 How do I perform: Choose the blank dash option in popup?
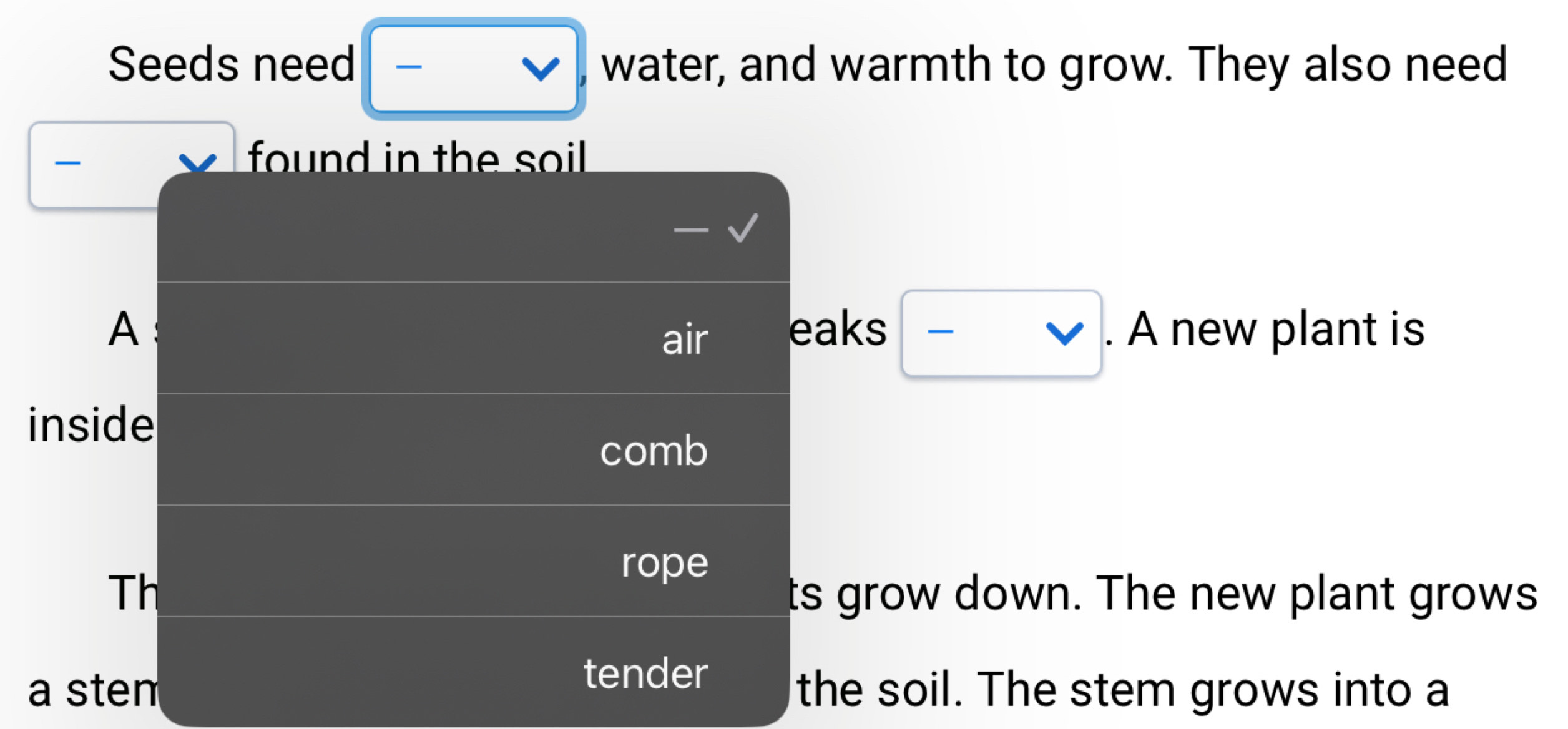point(690,230)
